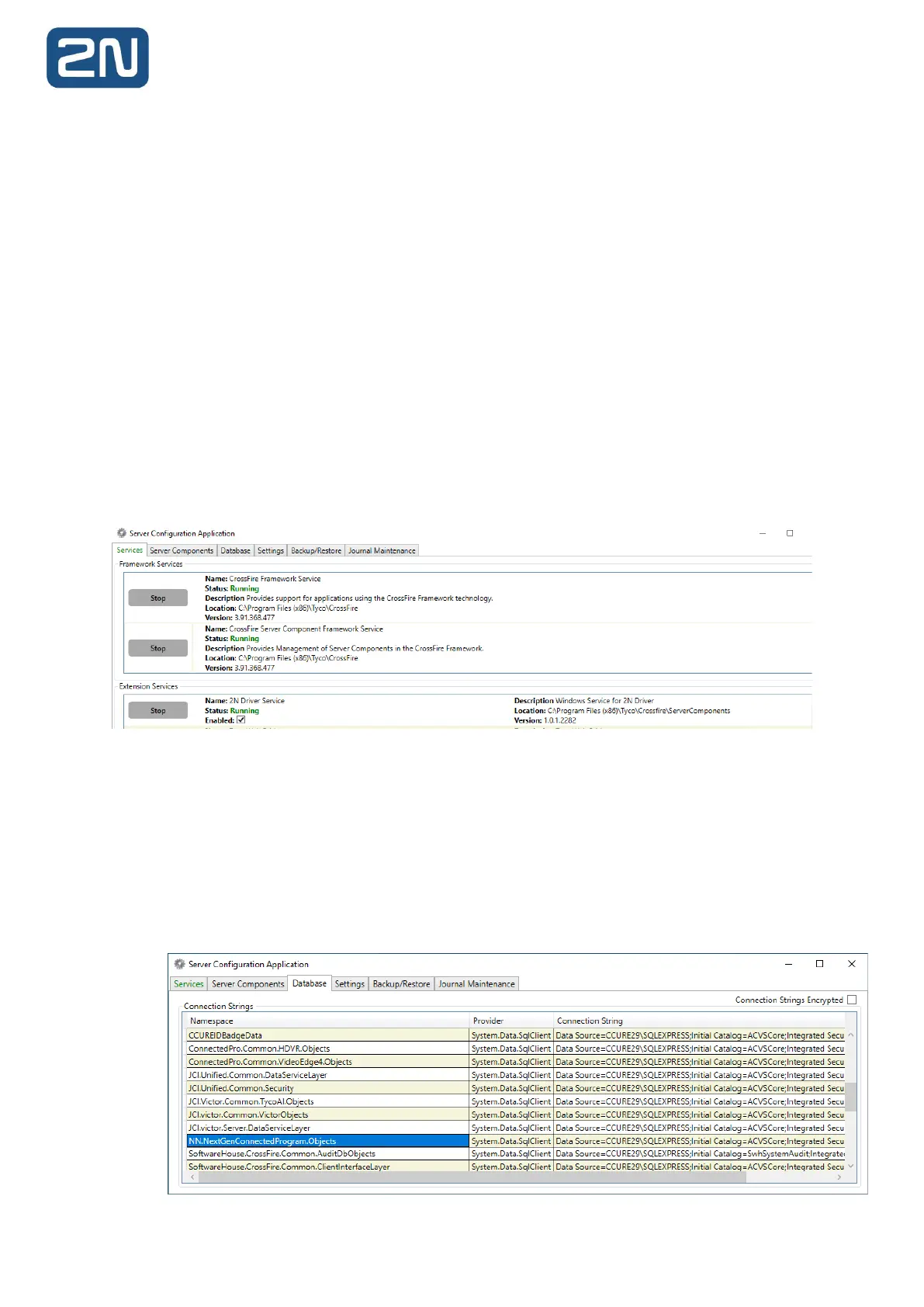
Task: Stop the 2N Driver Service
Action: pyautogui.click(x=158, y=710)
